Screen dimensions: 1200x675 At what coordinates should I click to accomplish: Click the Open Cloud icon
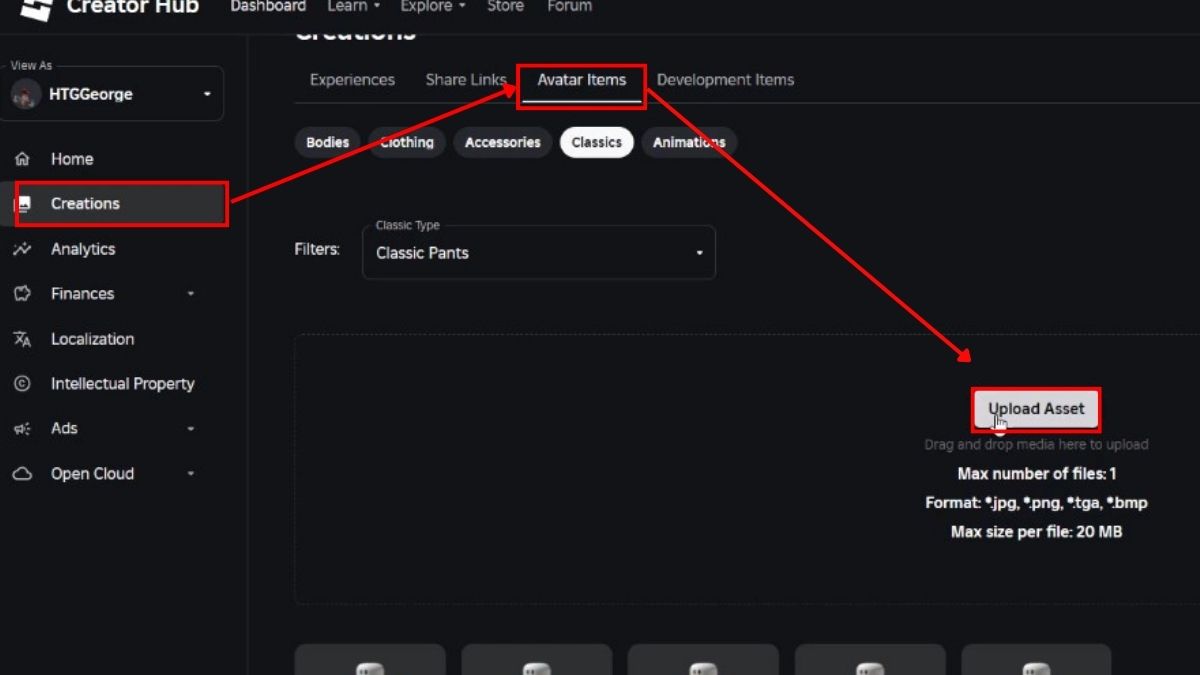tap(22, 474)
